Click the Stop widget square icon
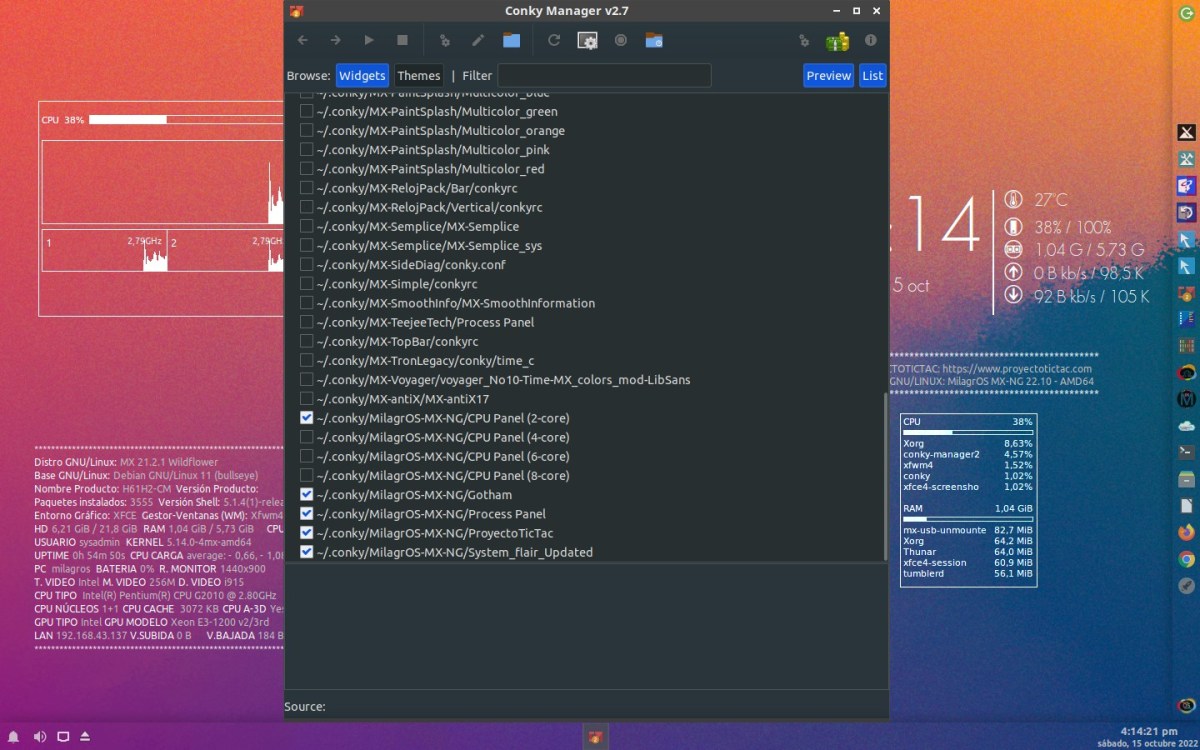 402,40
